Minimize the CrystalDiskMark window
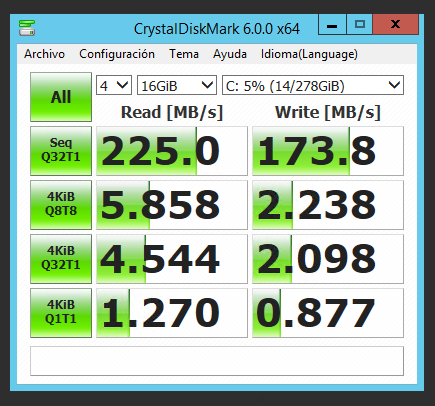 (x=332, y=24)
